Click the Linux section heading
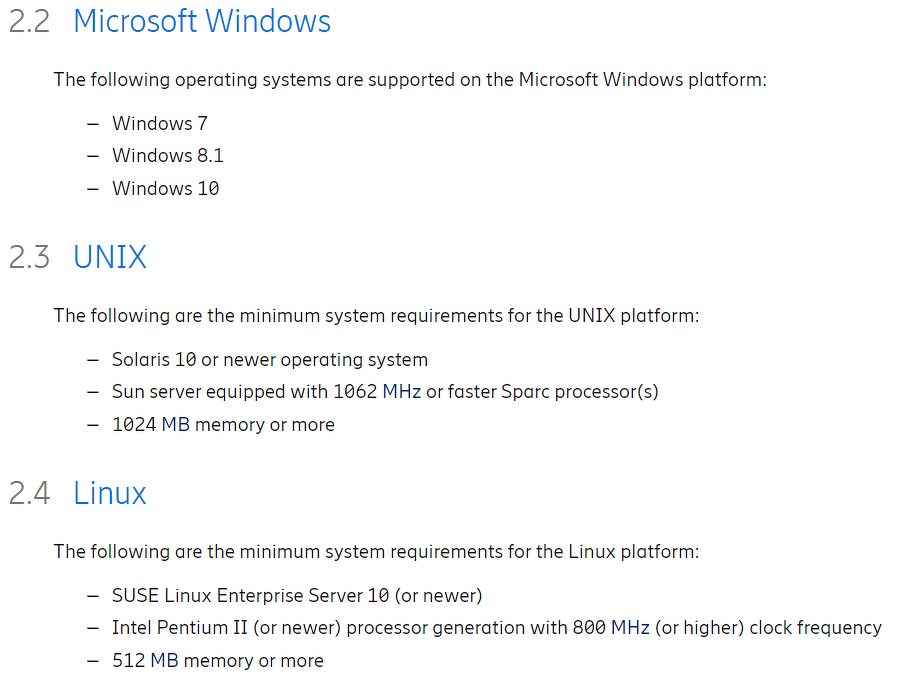 [x=110, y=493]
